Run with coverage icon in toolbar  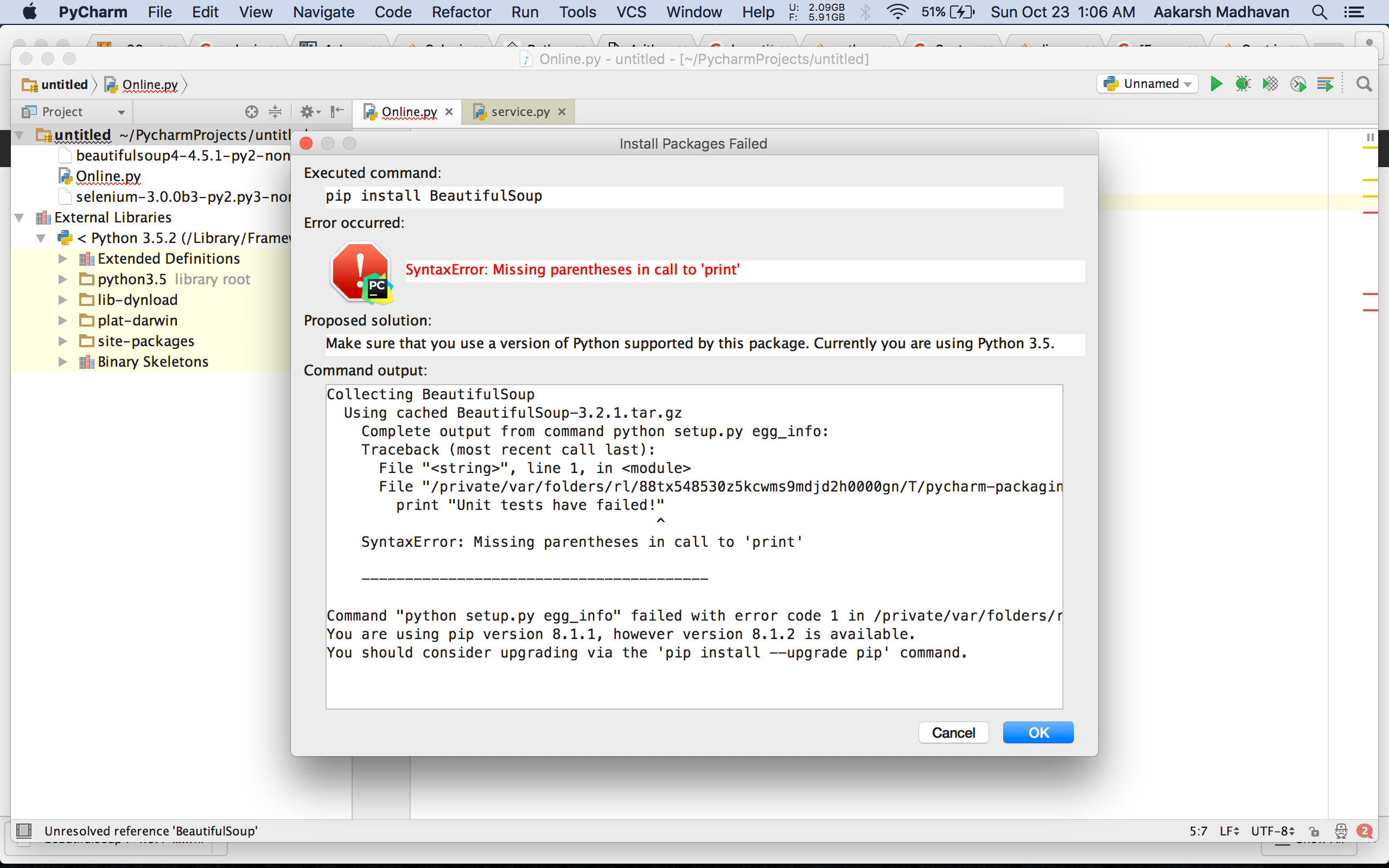click(x=1270, y=84)
